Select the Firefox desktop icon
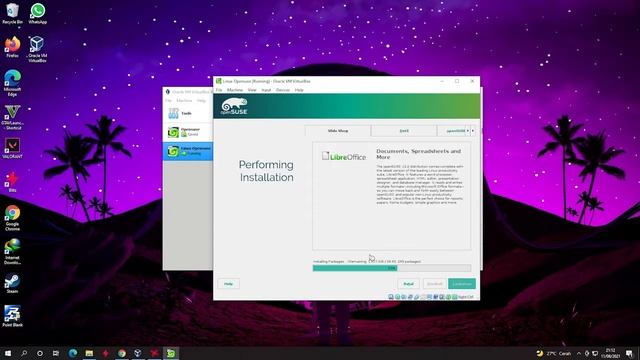This screenshot has height=360, width=640. [12, 47]
